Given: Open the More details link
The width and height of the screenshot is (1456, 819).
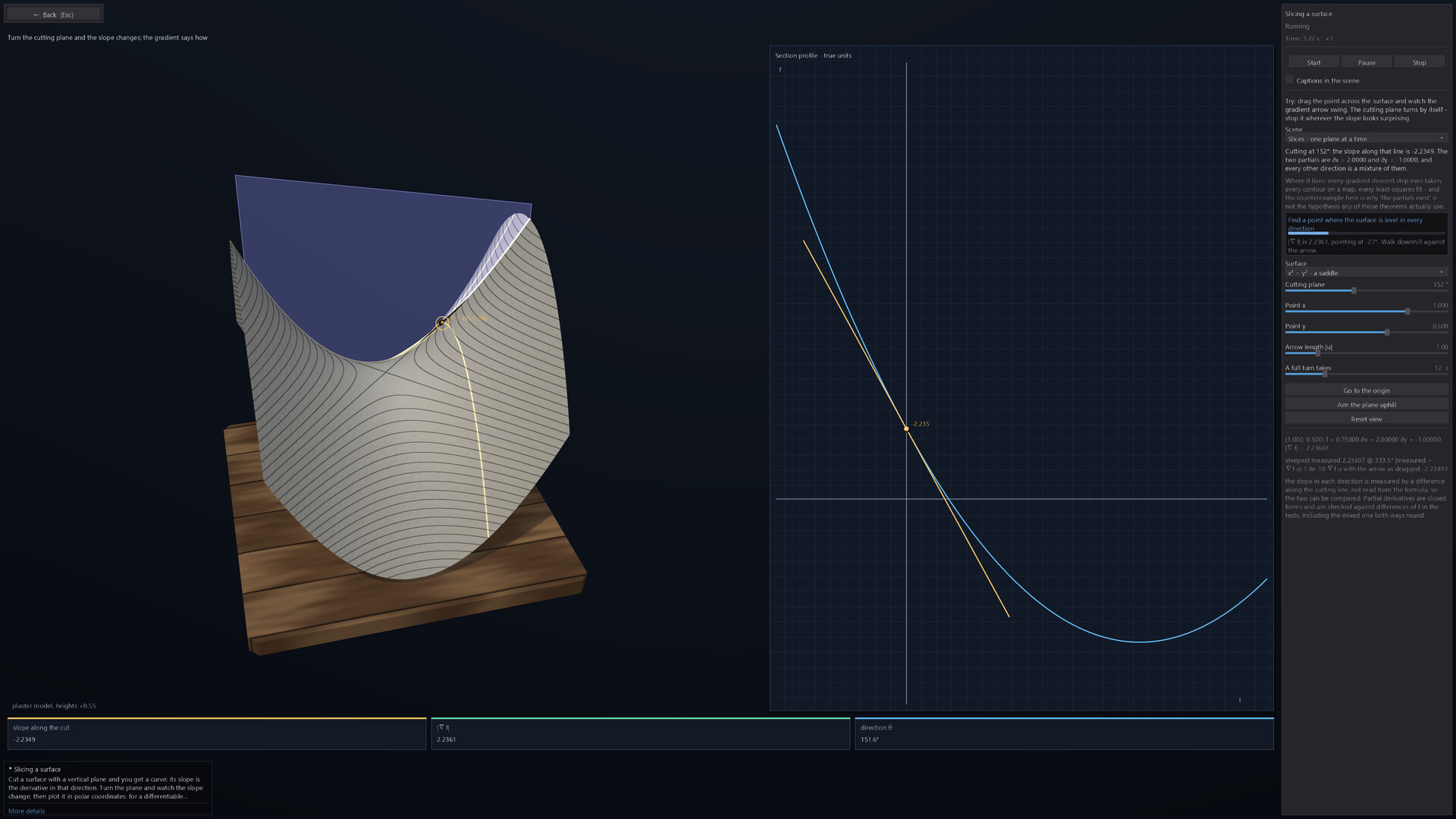Looking at the screenshot, I should pyautogui.click(x=27, y=811).
